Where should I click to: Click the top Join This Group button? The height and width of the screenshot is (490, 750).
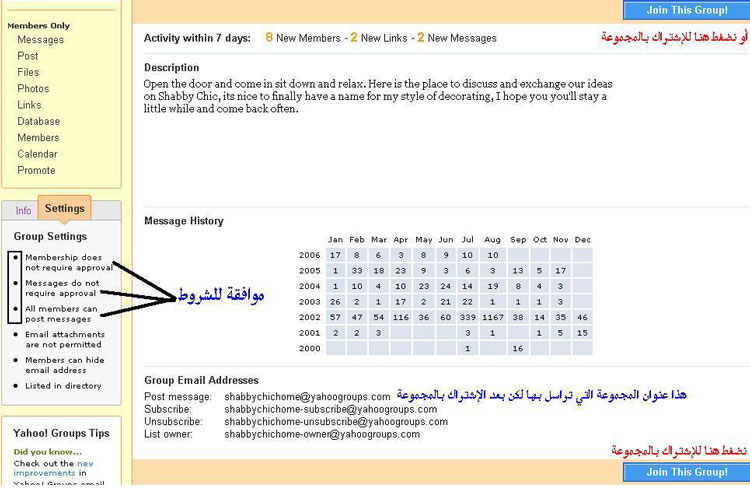click(x=685, y=11)
